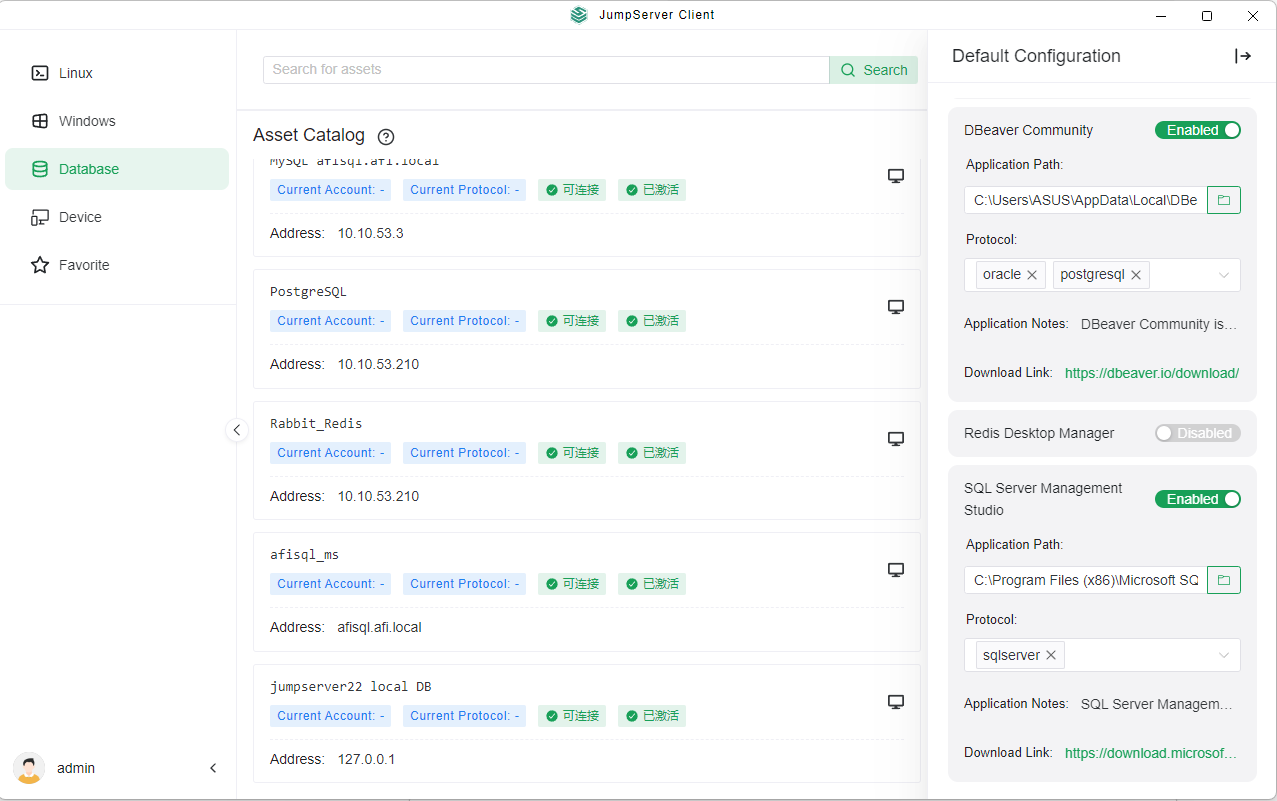
Task: Remove the sqlserver protocol tag
Action: [x=1051, y=656]
